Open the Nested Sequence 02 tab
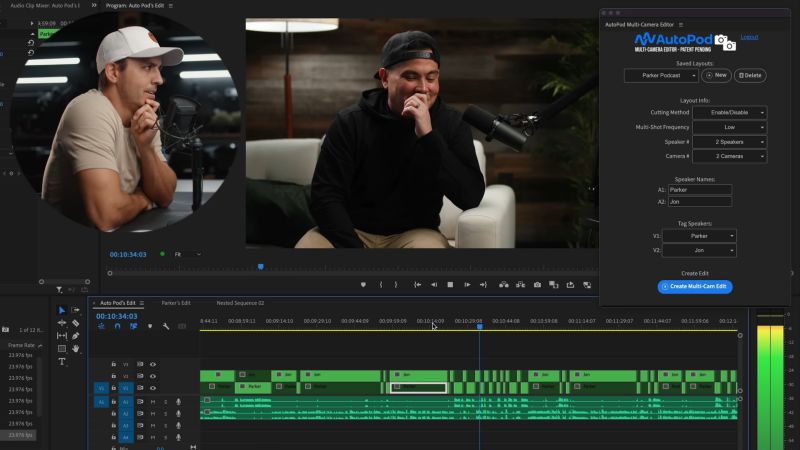 tap(240, 303)
